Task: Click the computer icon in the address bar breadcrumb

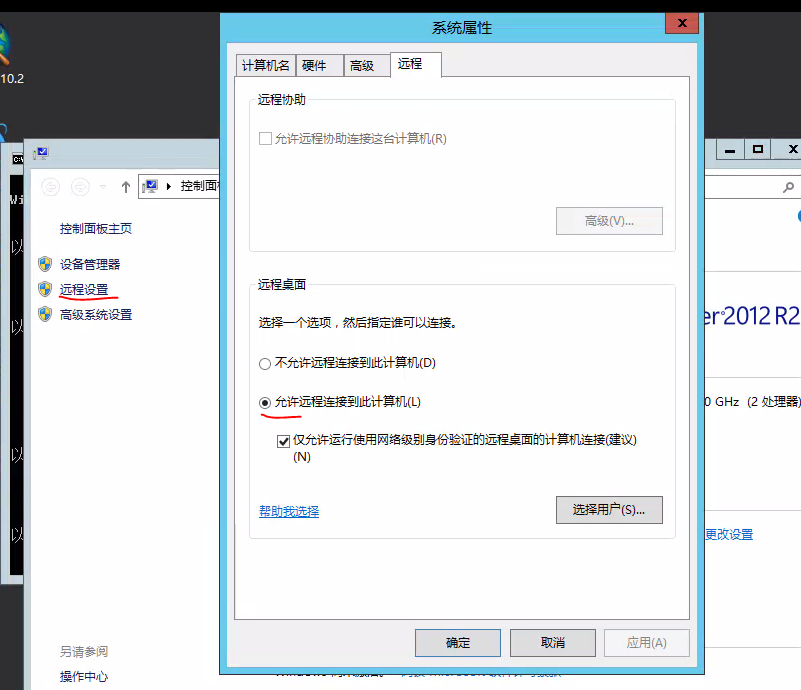Action: (150, 187)
